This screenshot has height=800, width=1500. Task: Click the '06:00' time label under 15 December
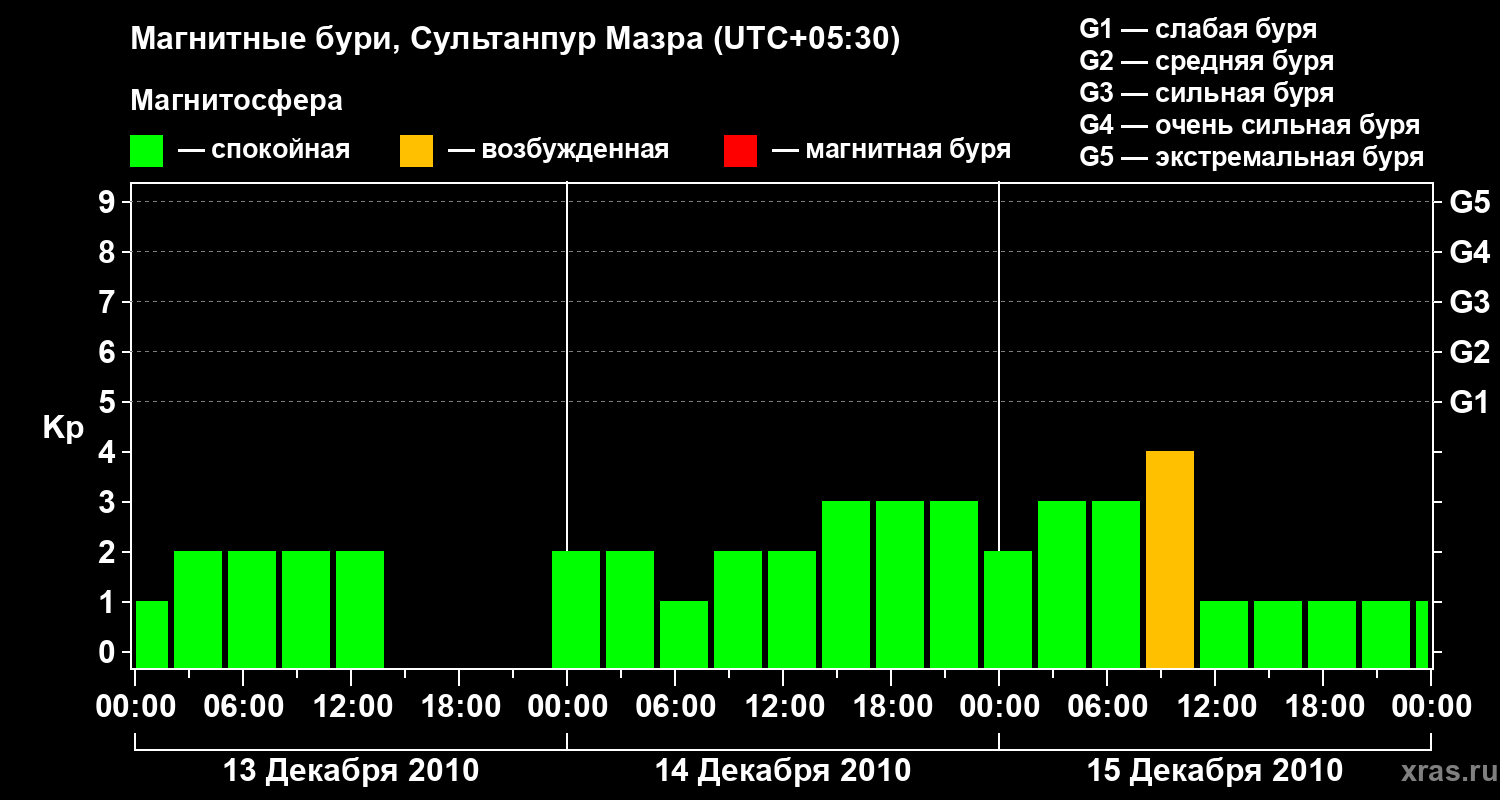(x=1107, y=707)
